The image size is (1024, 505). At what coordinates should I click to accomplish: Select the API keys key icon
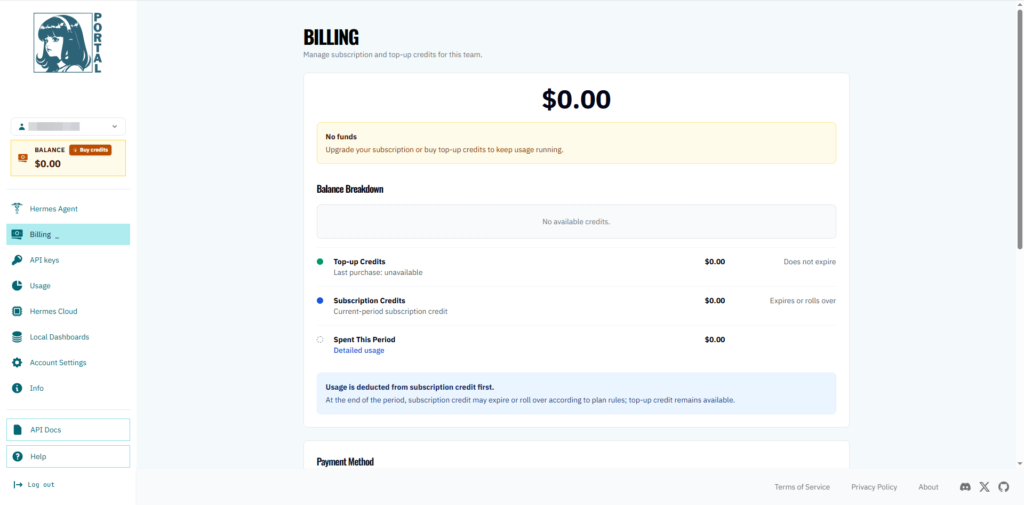pyautogui.click(x=18, y=260)
